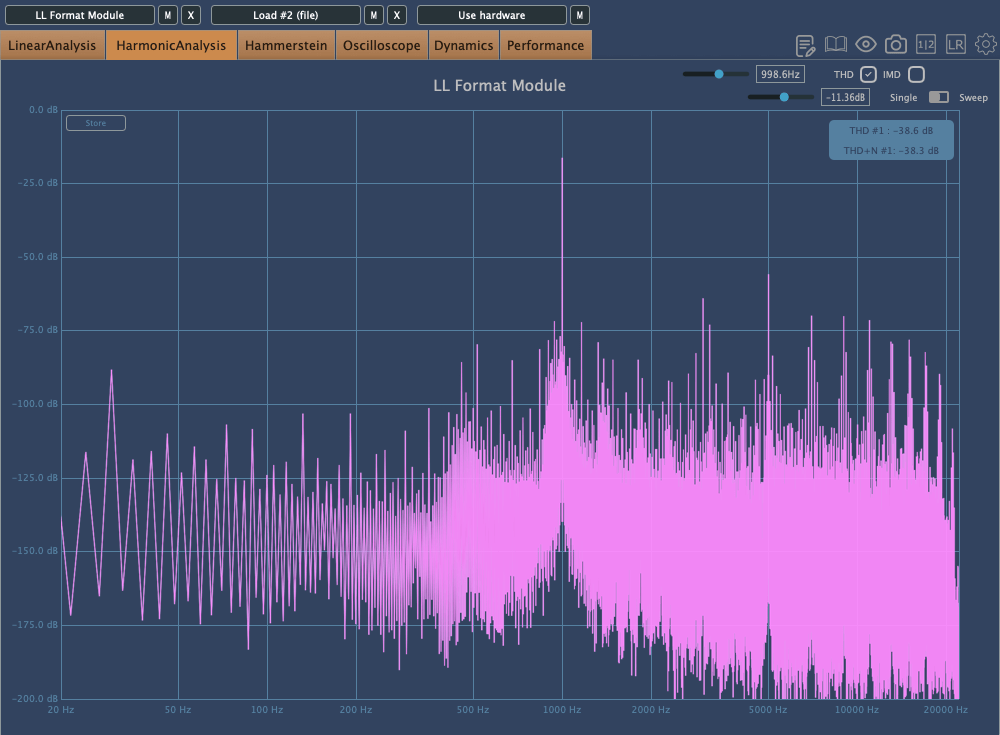This screenshot has height=735, width=1000.
Task: Remove the Load #2 (file) slot with X
Action: pos(397,15)
